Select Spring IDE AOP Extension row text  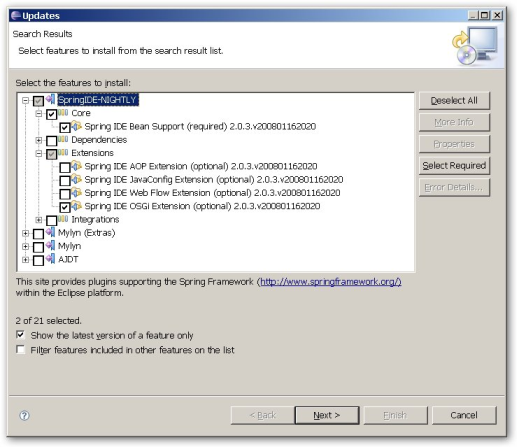coord(201,166)
